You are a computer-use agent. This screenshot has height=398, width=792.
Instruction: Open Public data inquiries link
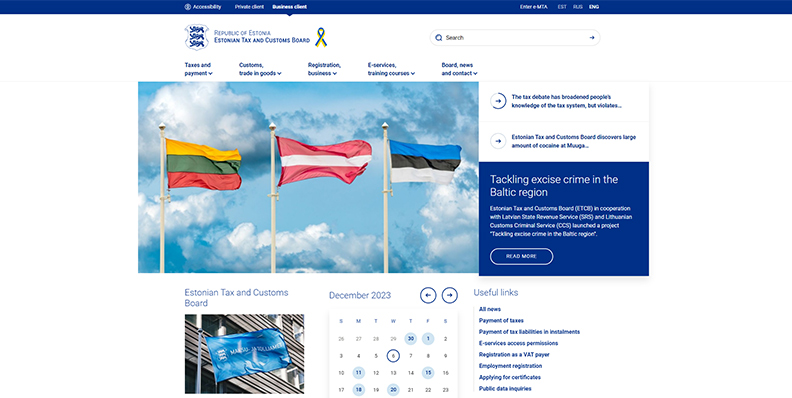click(x=505, y=389)
